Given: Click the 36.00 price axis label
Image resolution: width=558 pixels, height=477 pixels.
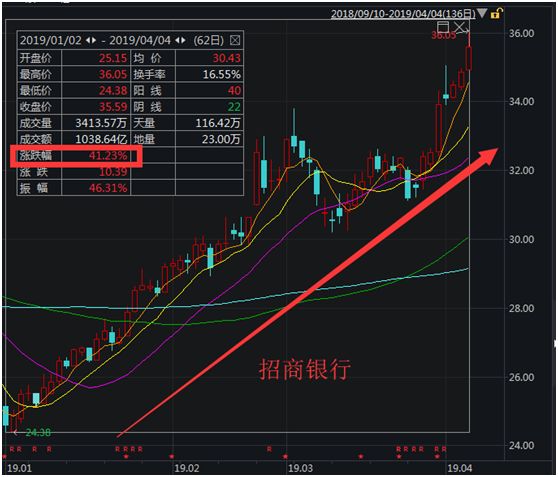Looking at the screenshot, I should point(521,33).
